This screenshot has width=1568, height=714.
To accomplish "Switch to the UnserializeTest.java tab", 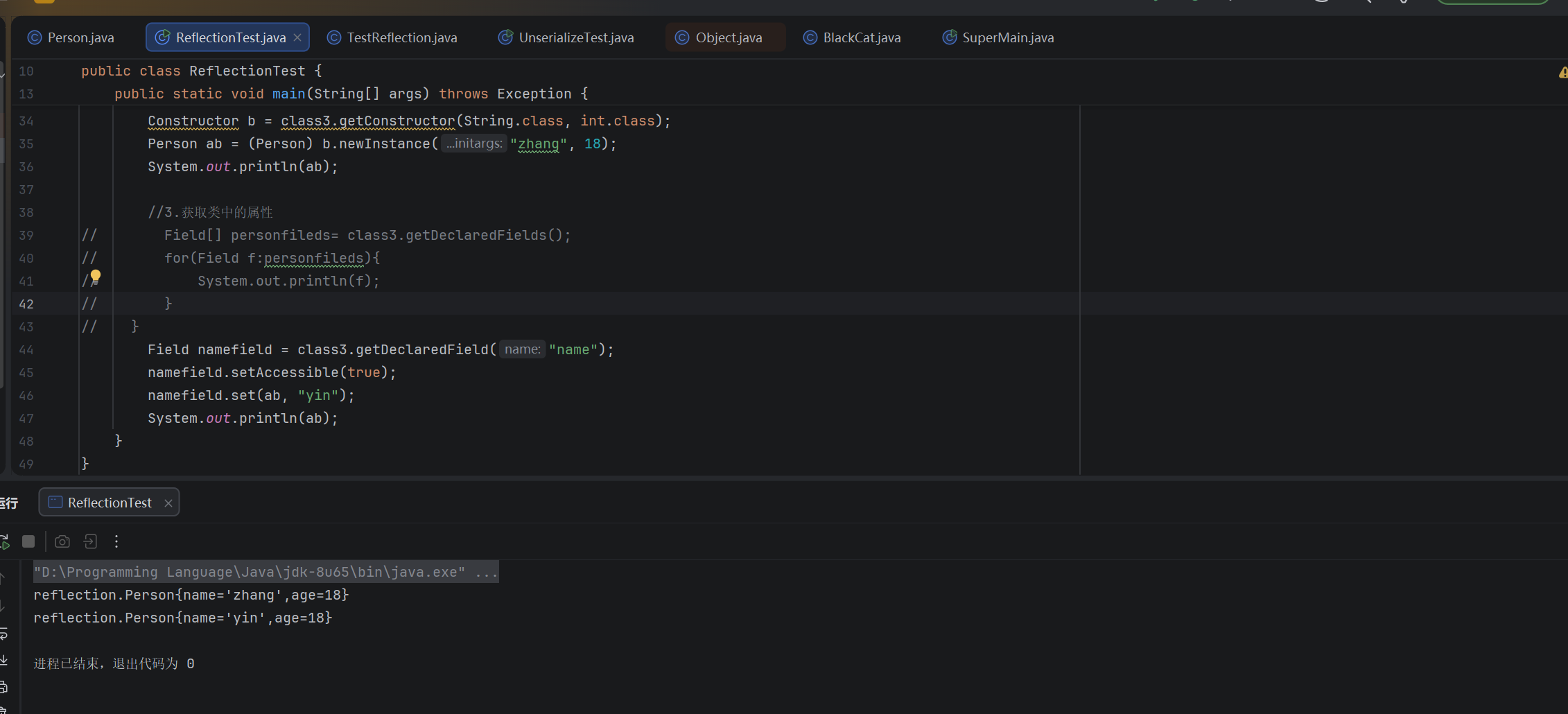I will point(566,37).
